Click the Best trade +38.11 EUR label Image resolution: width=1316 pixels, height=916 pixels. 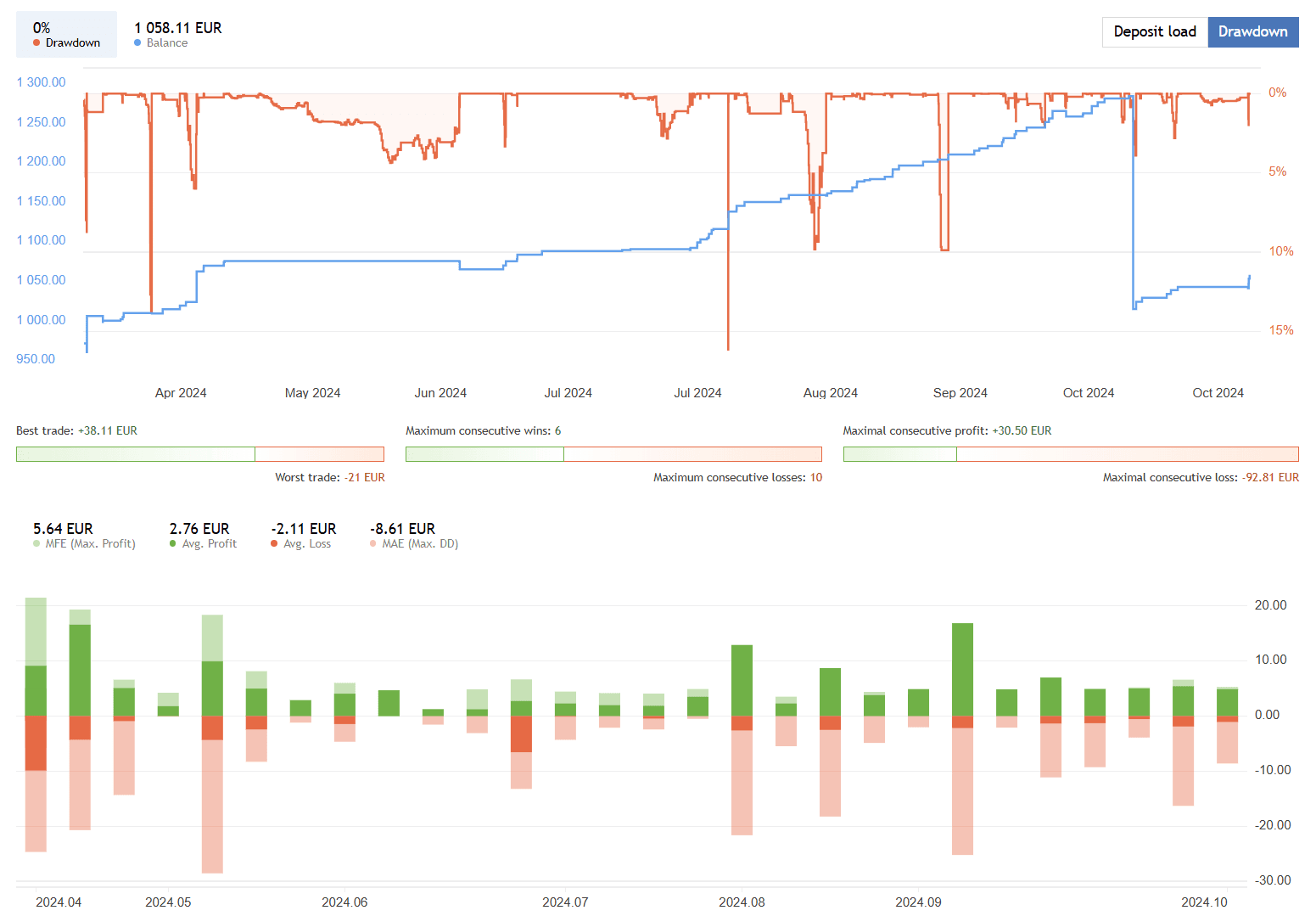tap(76, 430)
